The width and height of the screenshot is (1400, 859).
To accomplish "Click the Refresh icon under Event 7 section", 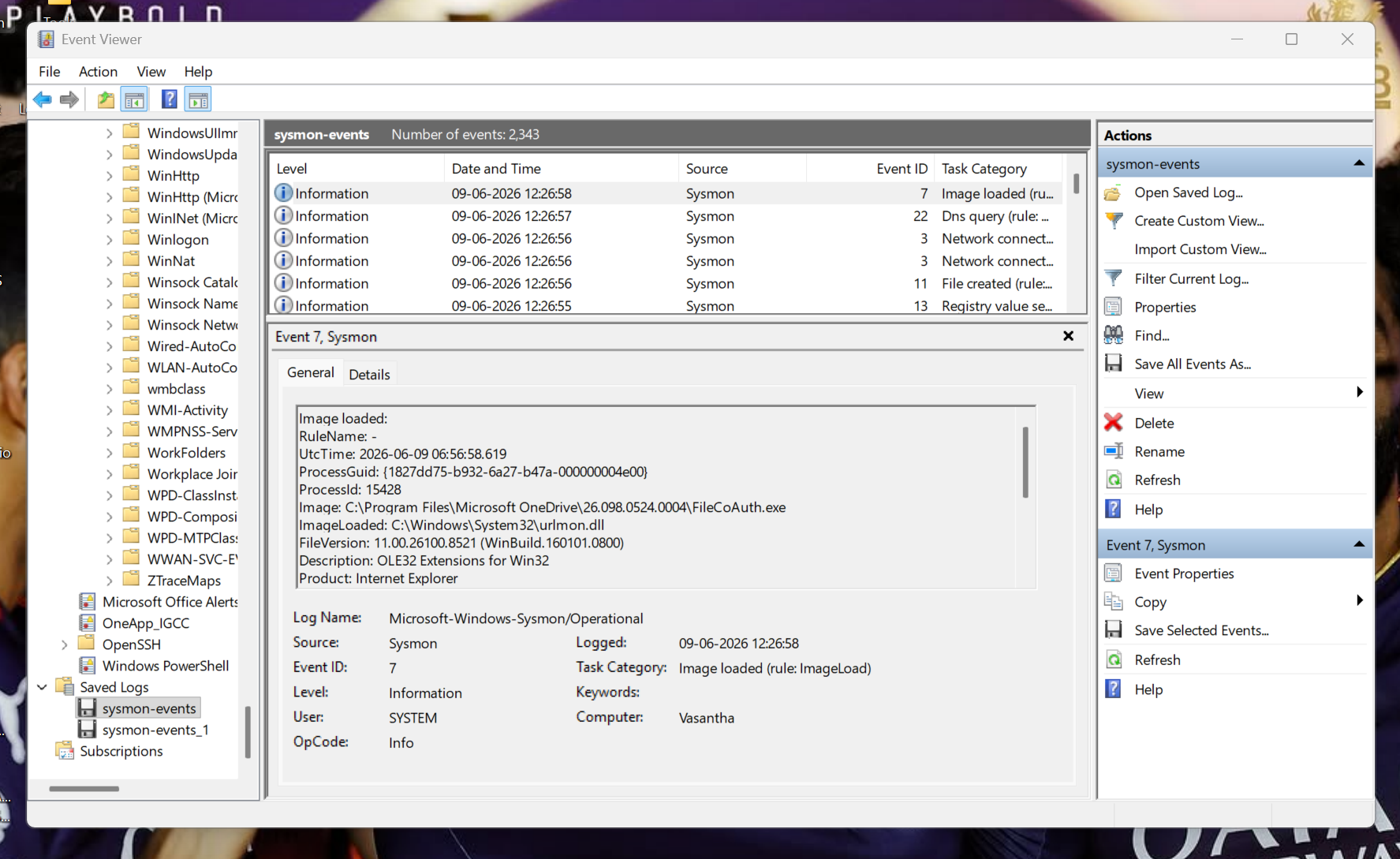I will (1114, 659).
